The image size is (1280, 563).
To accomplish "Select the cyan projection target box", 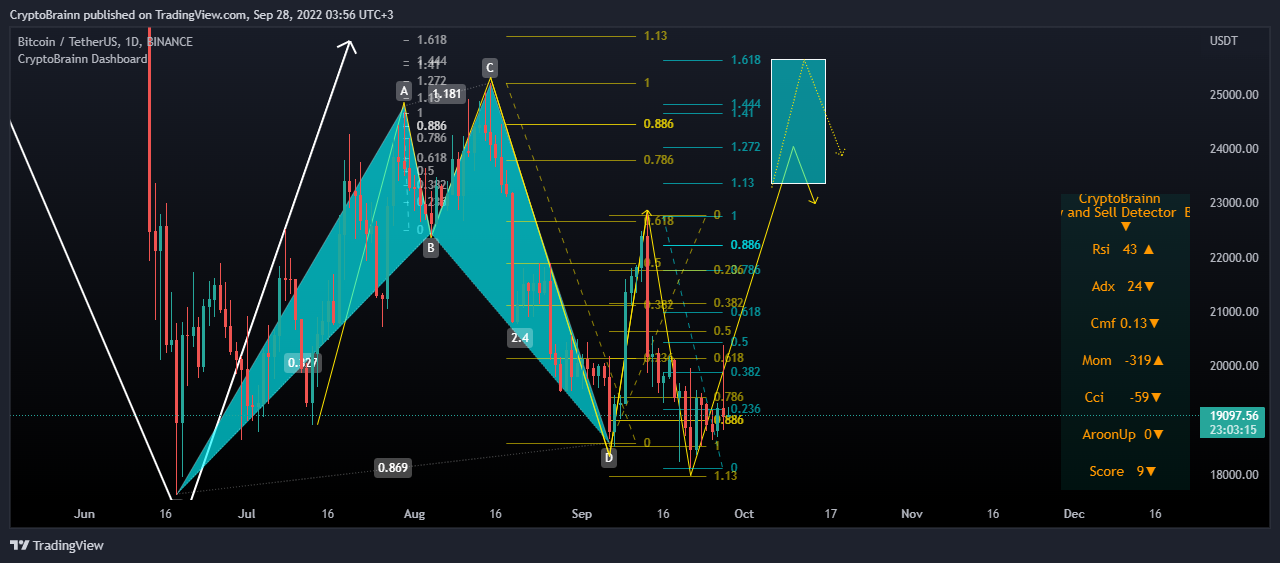I will tap(798, 121).
